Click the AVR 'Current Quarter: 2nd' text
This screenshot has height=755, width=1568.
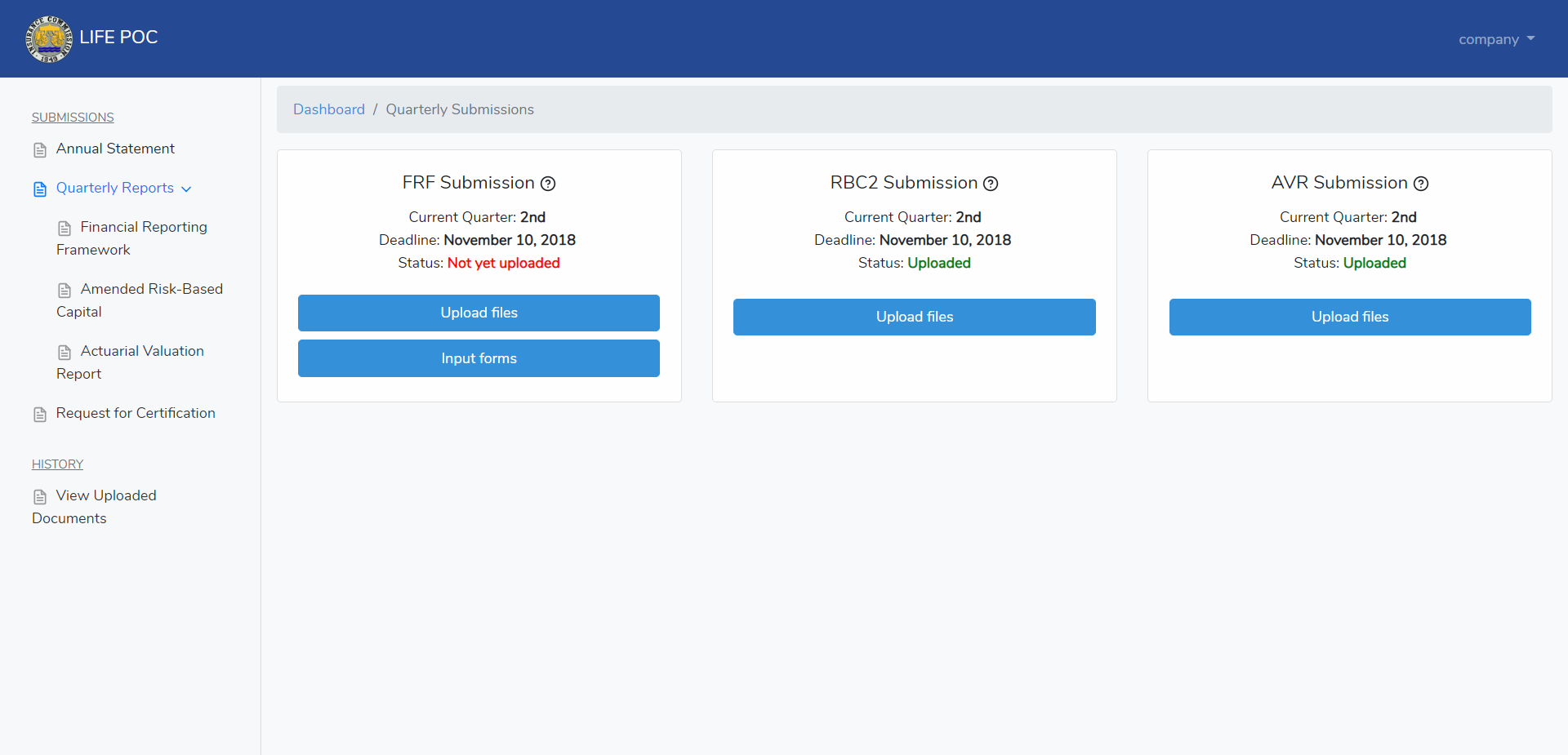pyautogui.click(x=1348, y=217)
